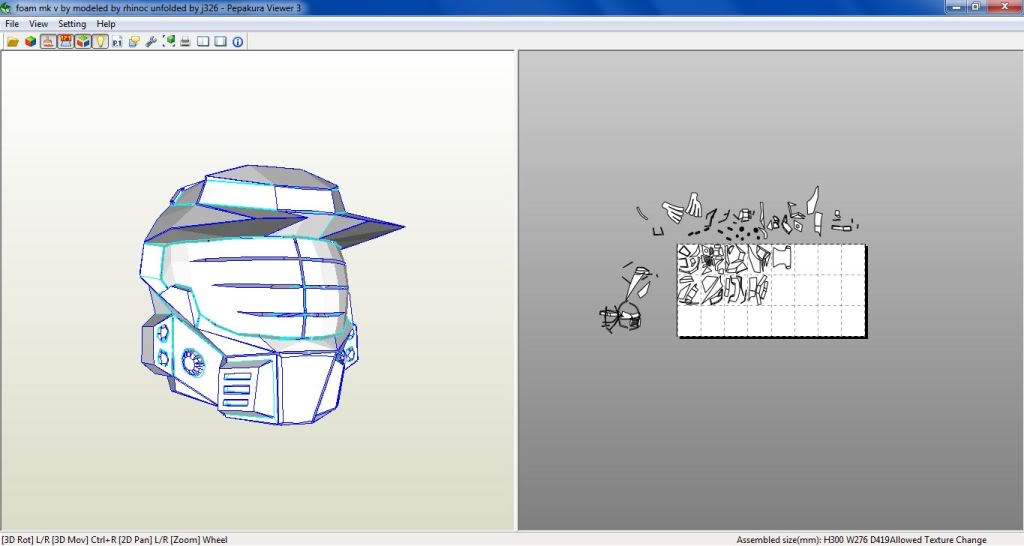Open the File menu
1024x546 pixels.
[12, 24]
